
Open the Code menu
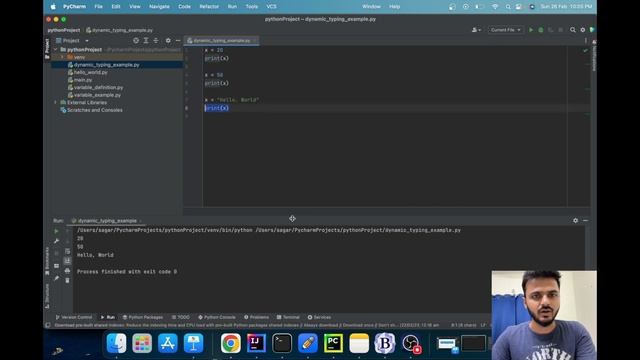(184, 7)
